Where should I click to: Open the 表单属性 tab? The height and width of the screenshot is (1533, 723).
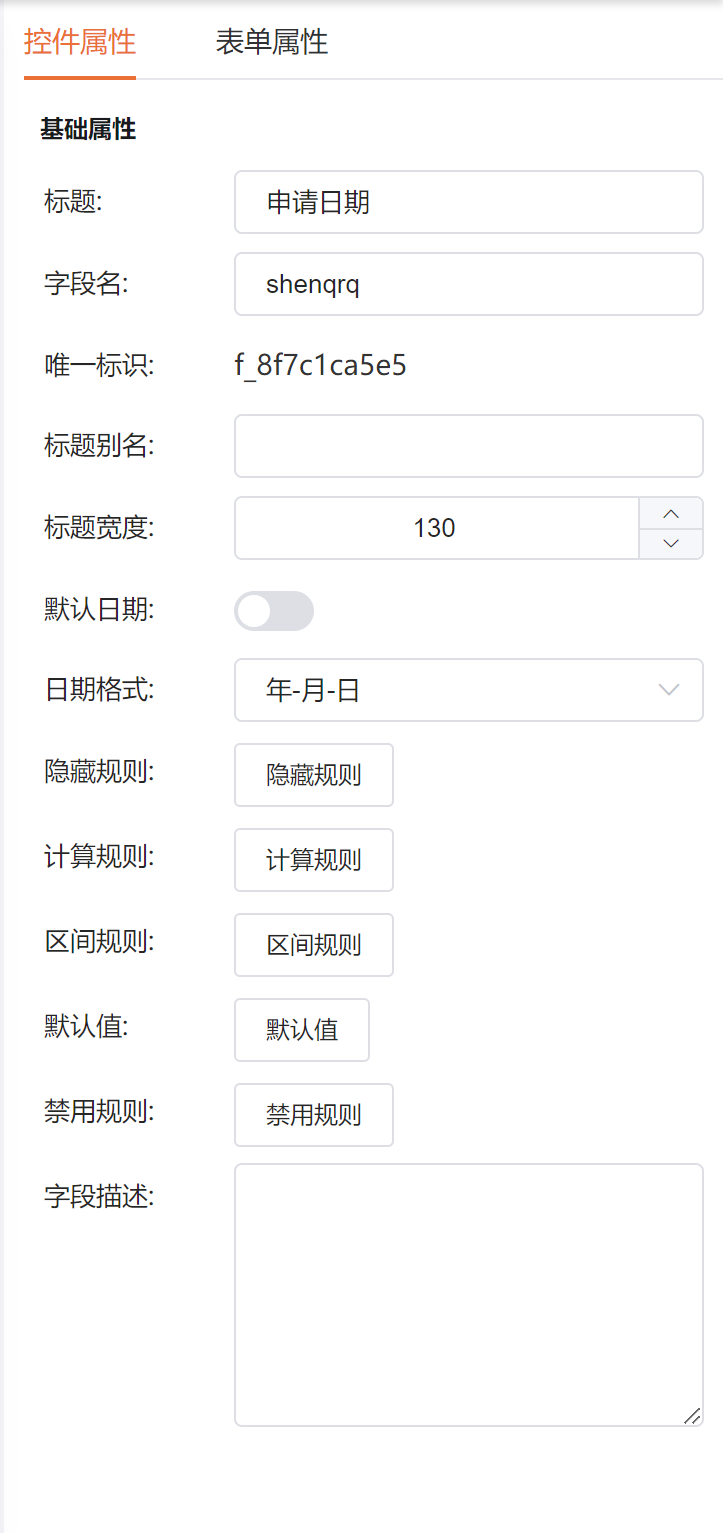[x=272, y=43]
